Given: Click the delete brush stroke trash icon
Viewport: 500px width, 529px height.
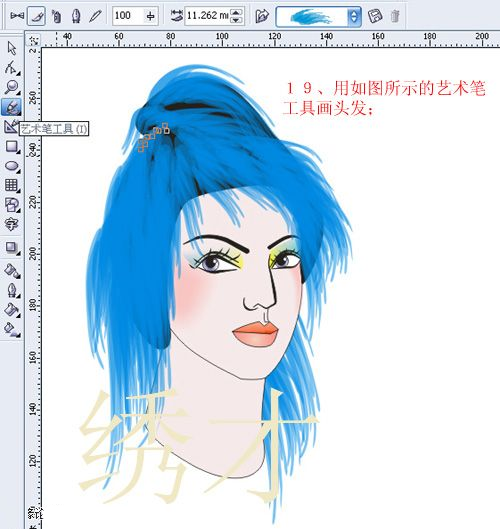Looking at the screenshot, I should [x=394, y=16].
